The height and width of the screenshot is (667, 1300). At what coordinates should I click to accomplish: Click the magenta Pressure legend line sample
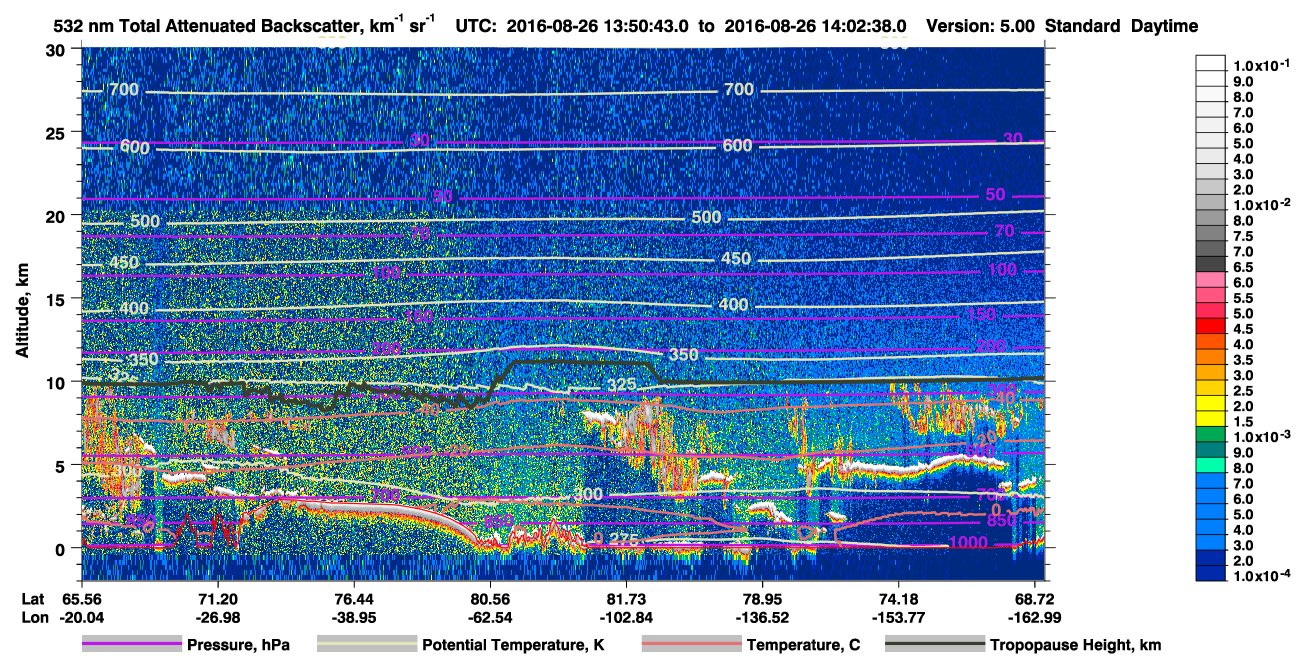pos(132,645)
